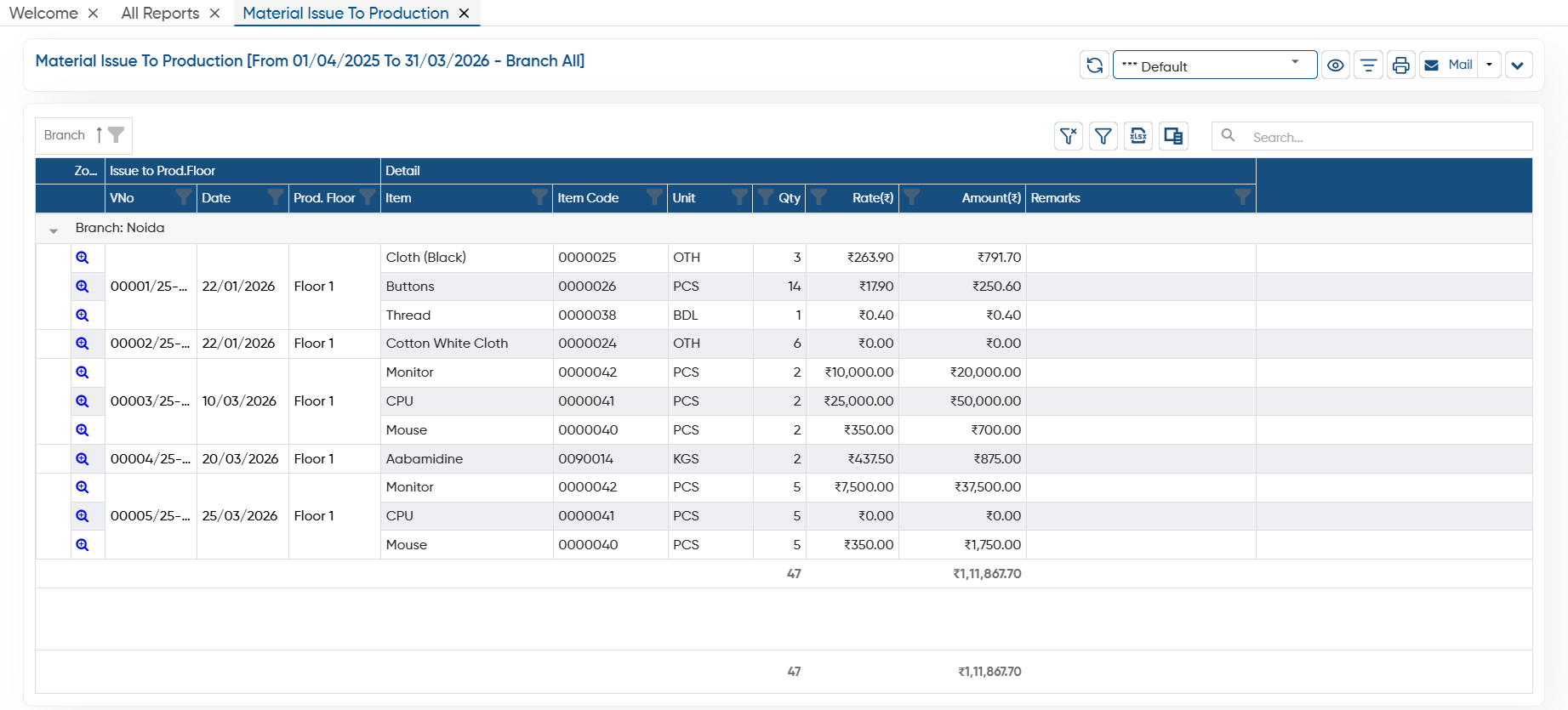Open the Default layout dropdown

click(1214, 65)
